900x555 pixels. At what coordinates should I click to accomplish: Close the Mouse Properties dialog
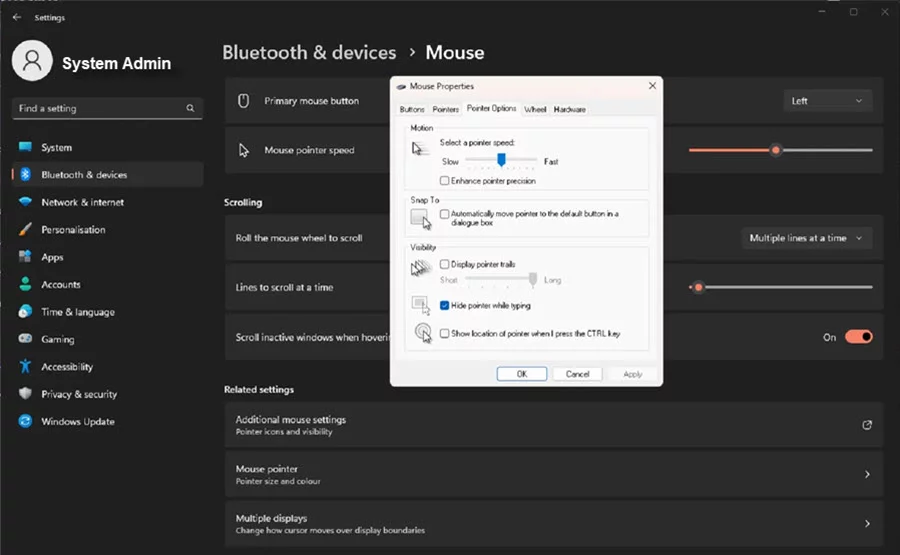652,86
